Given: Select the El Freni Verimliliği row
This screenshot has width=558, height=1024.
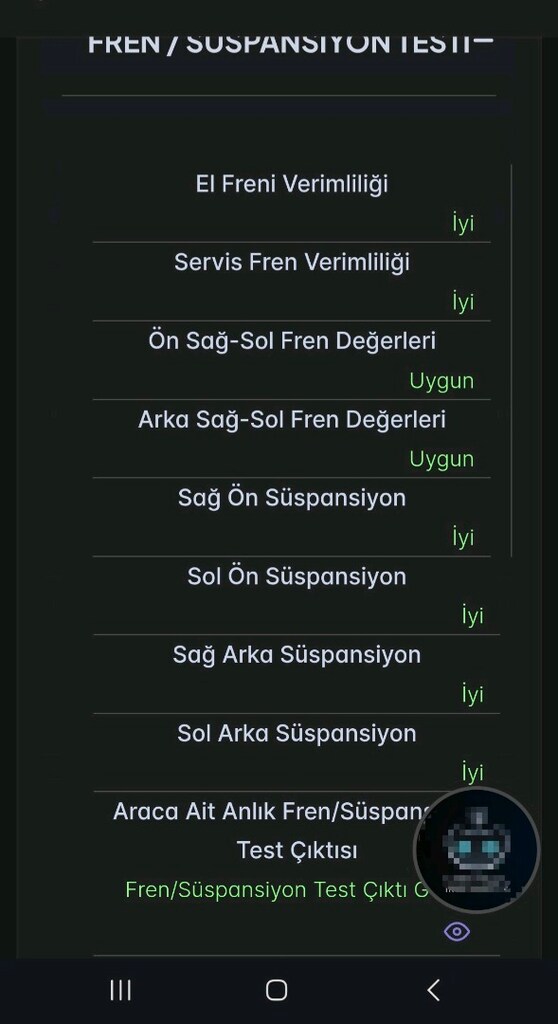Looking at the screenshot, I should [291, 203].
